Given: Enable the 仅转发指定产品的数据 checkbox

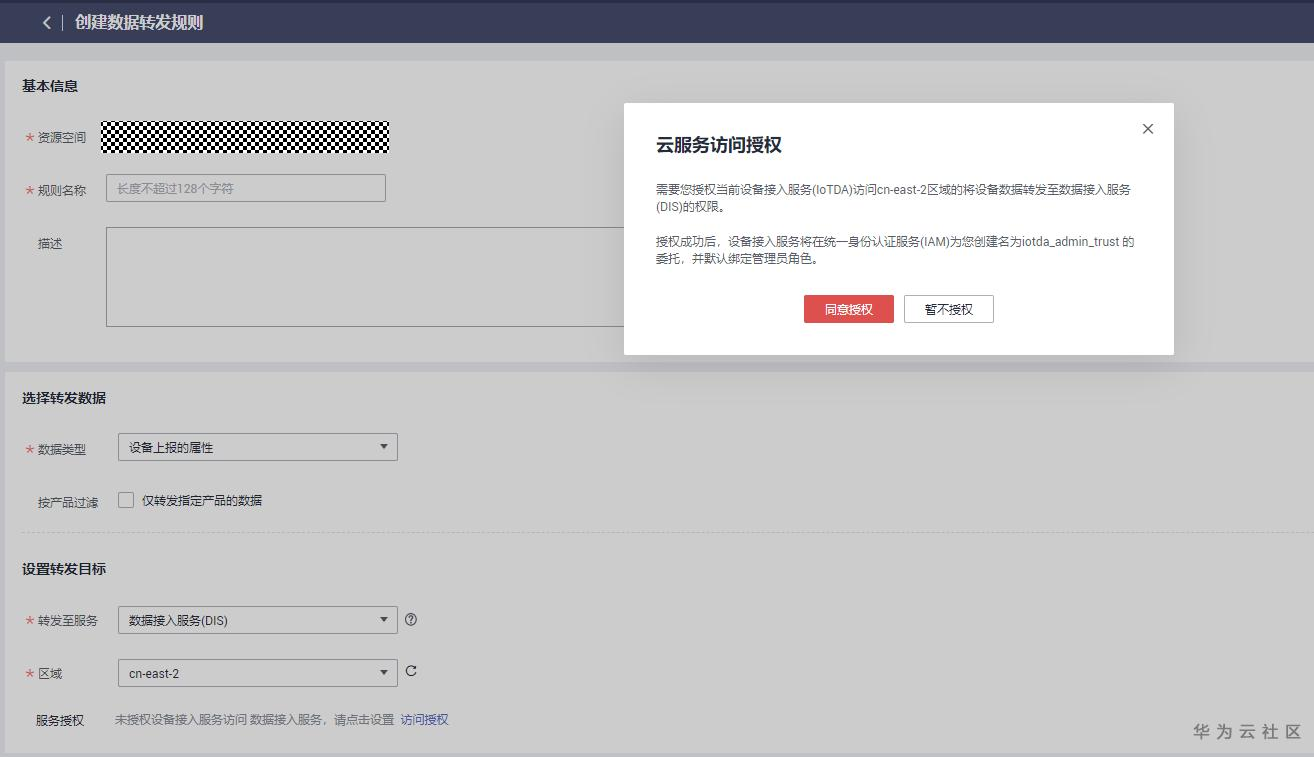Looking at the screenshot, I should (x=124, y=499).
